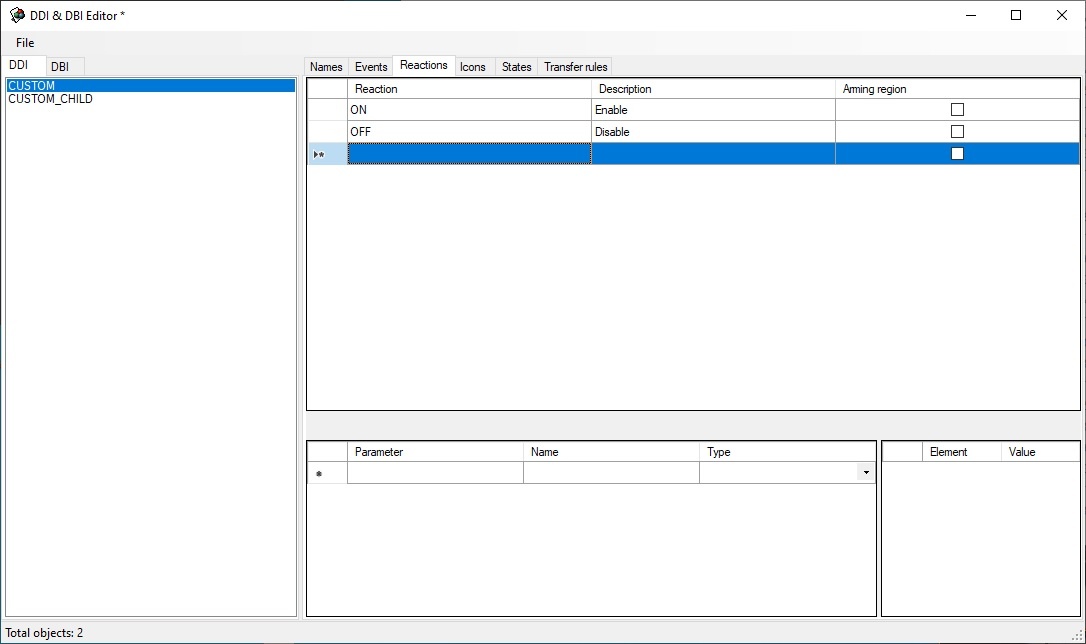1086x644 pixels.
Task: Open the Transfer rules tab
Action: point(575,67)
